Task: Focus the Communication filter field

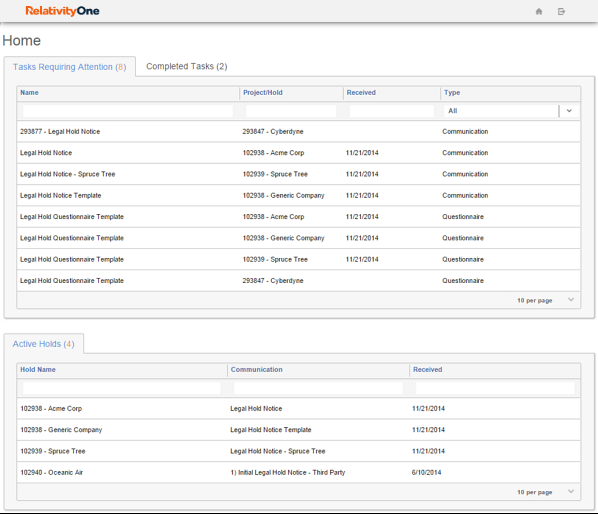Action: [318, 388]
